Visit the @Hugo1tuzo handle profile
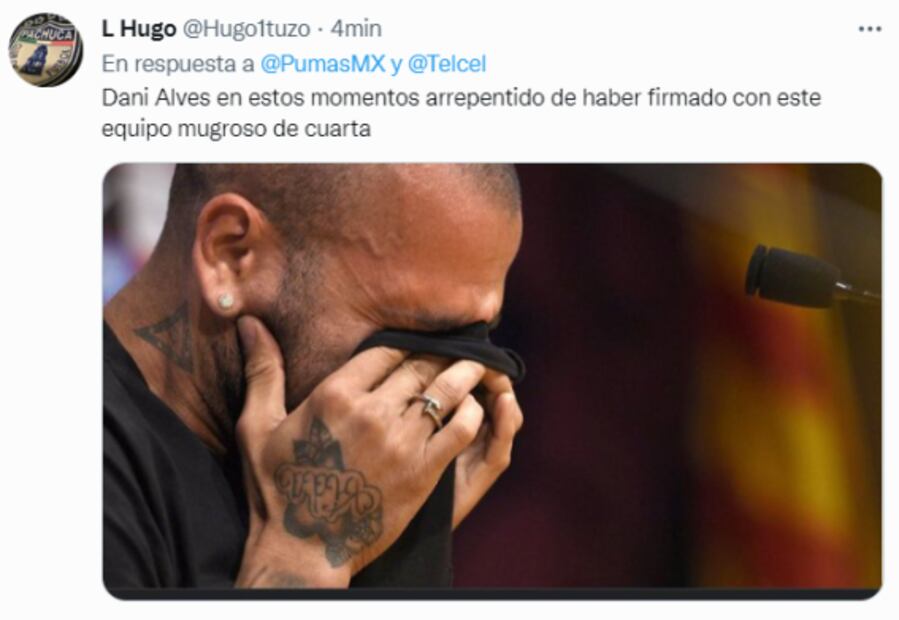This screenshot has height=620, width=899. pos(247,29)
